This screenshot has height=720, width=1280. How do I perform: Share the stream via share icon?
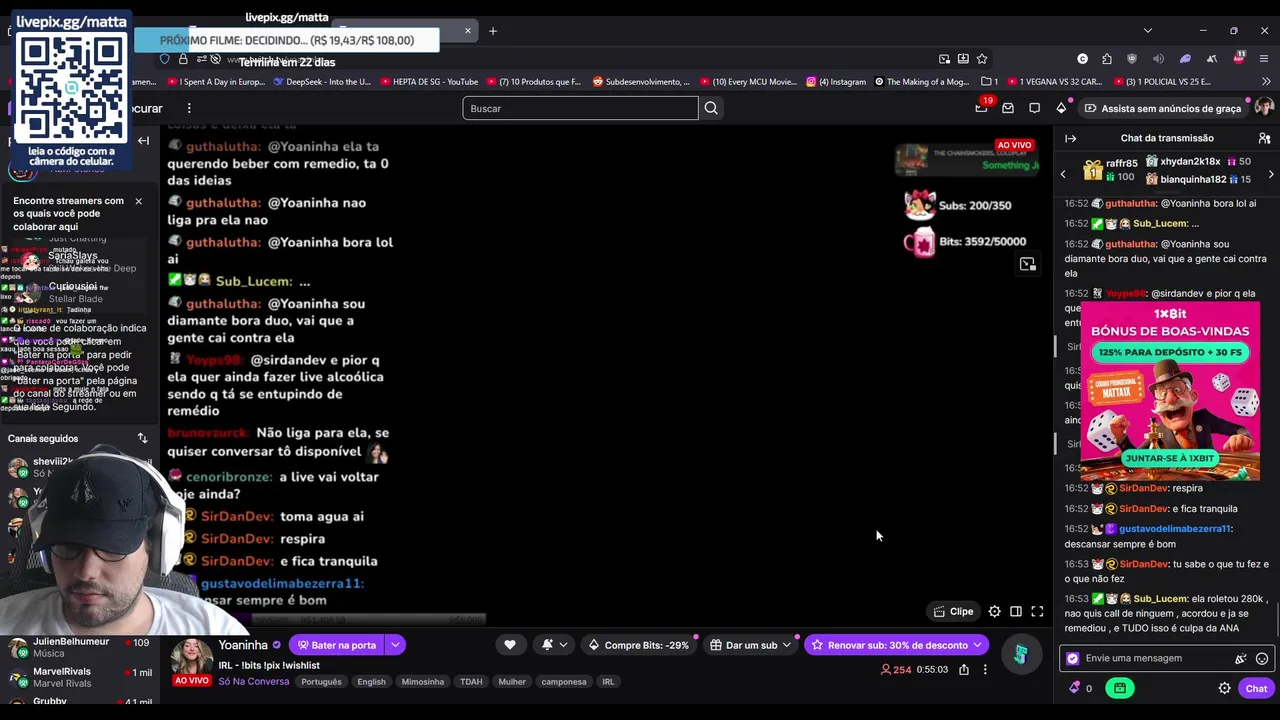(964, 669)
